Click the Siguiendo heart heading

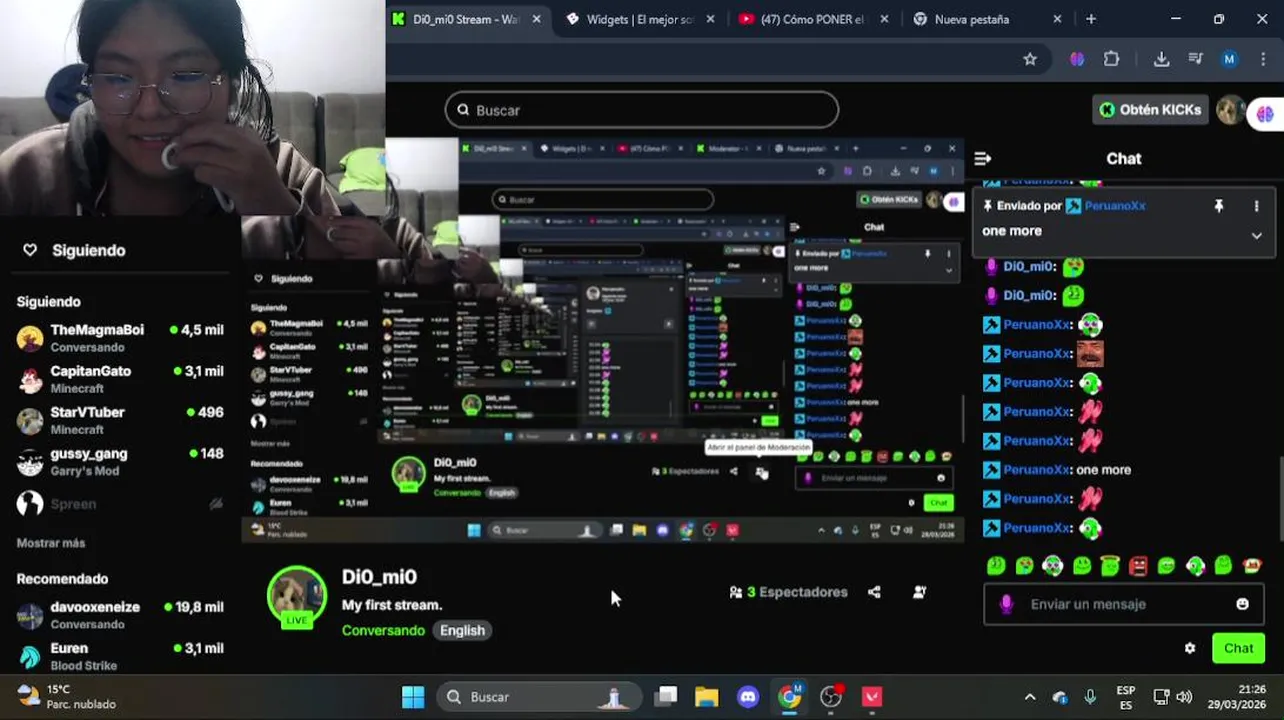75,250
